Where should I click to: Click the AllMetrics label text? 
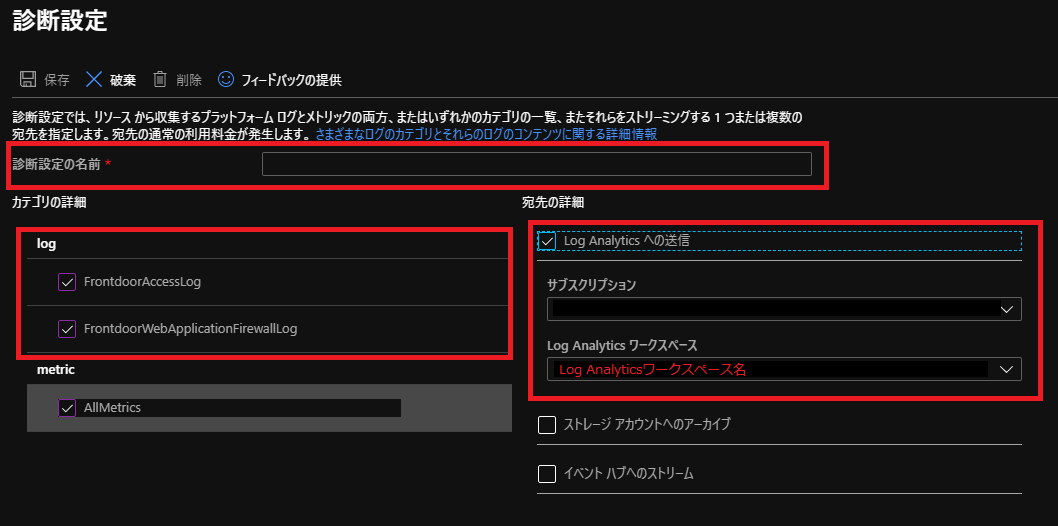112,407
